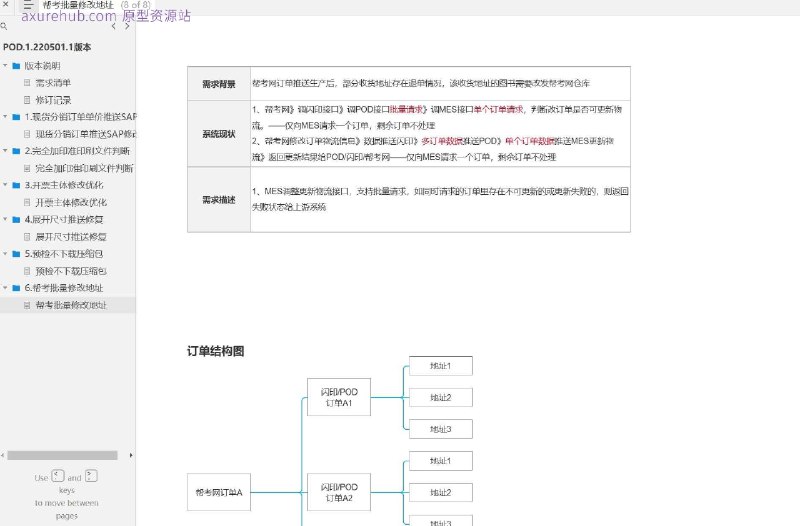Open the 修订记录 page
Viewport: 800px width, 526px height.
pyautogui.click(x=53, y=100)
